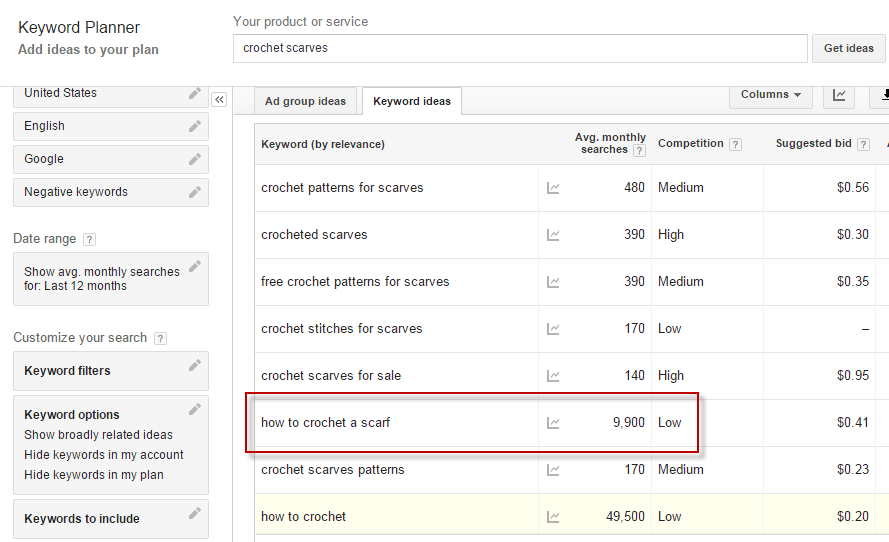Edit the English language setting pencil
Image resolution: width=889 pixels, height=542 pixels.
coord(195,126)
